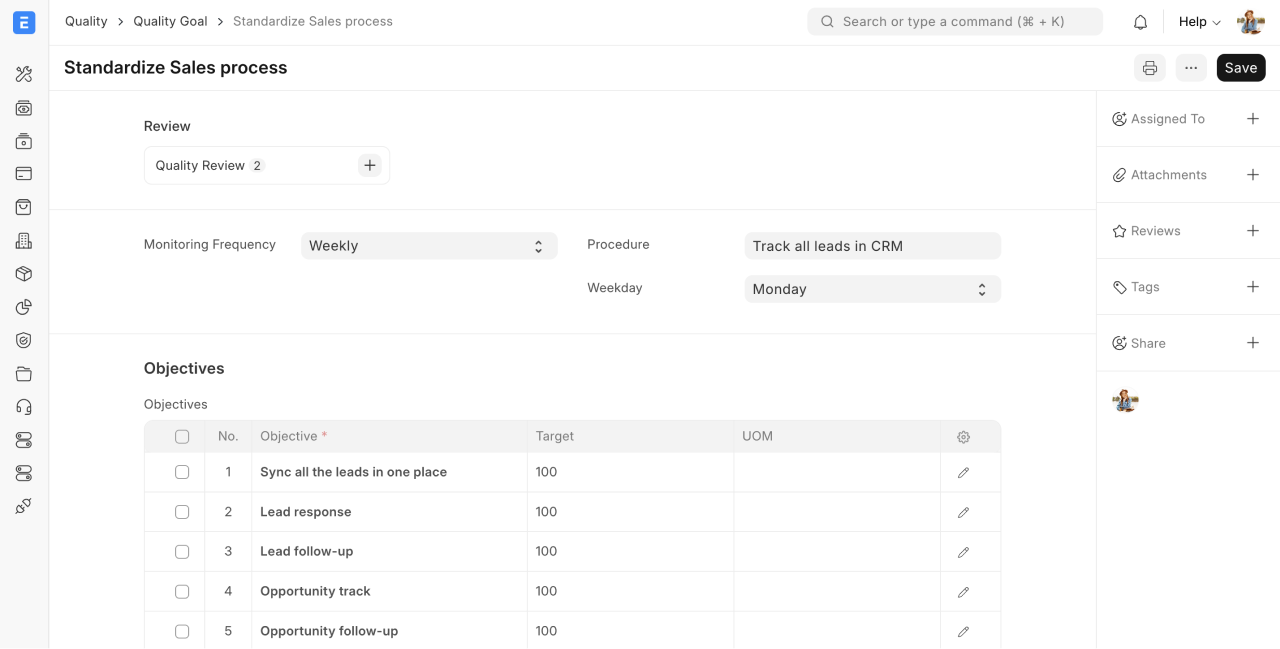Expand the Help menu

point(1199,22)
